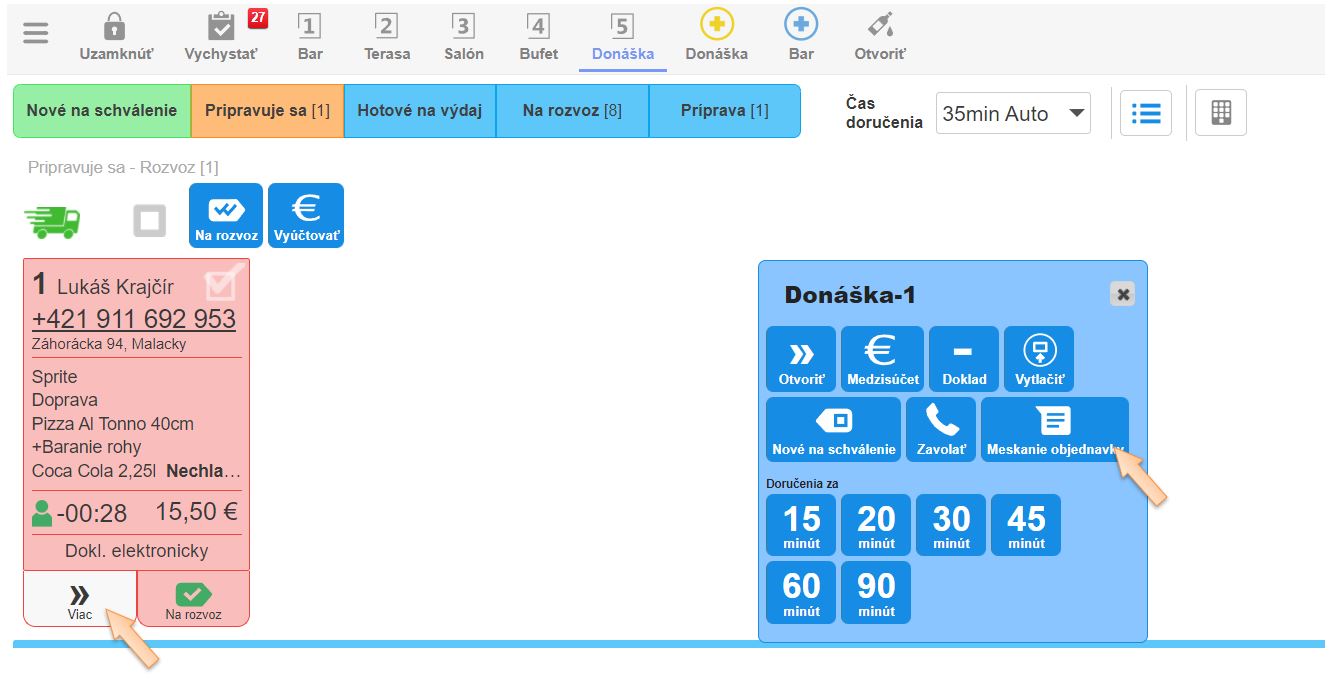The image size is (1337, 690).
Task: Switch to grid view icon
Action: (x=1220, y=113)
